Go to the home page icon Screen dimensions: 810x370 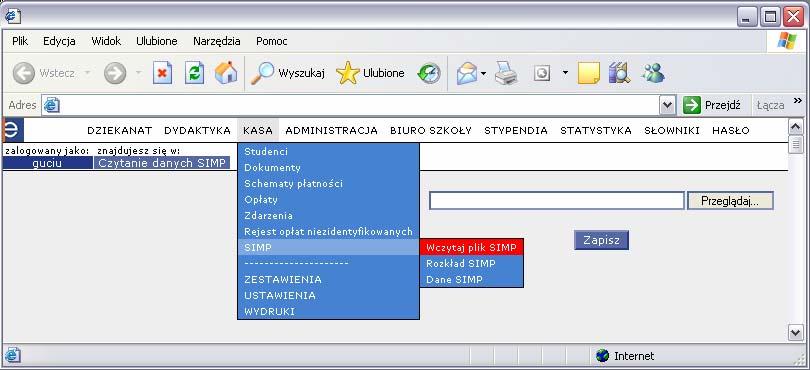[226, 73]
